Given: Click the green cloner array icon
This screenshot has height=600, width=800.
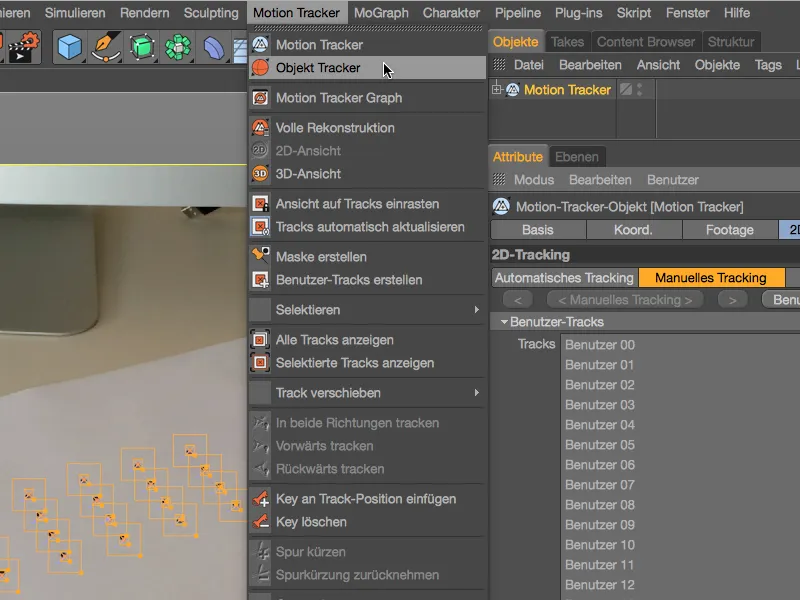Looking at the screenshot, I should 178,48.
